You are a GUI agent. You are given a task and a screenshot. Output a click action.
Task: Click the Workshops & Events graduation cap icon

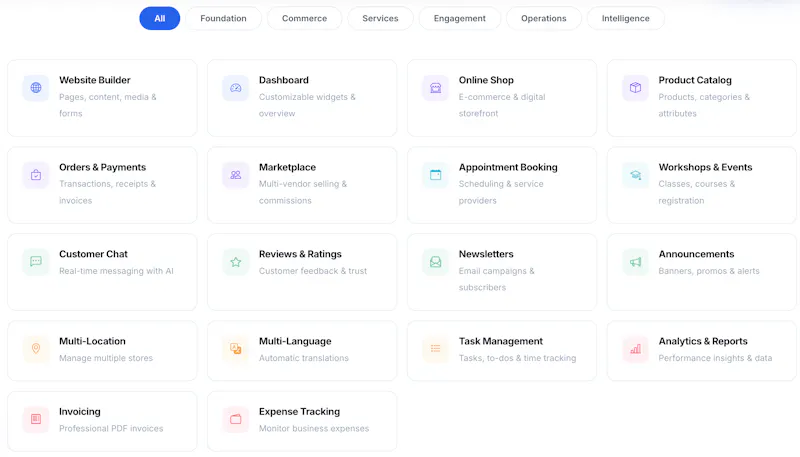point(635,175)
